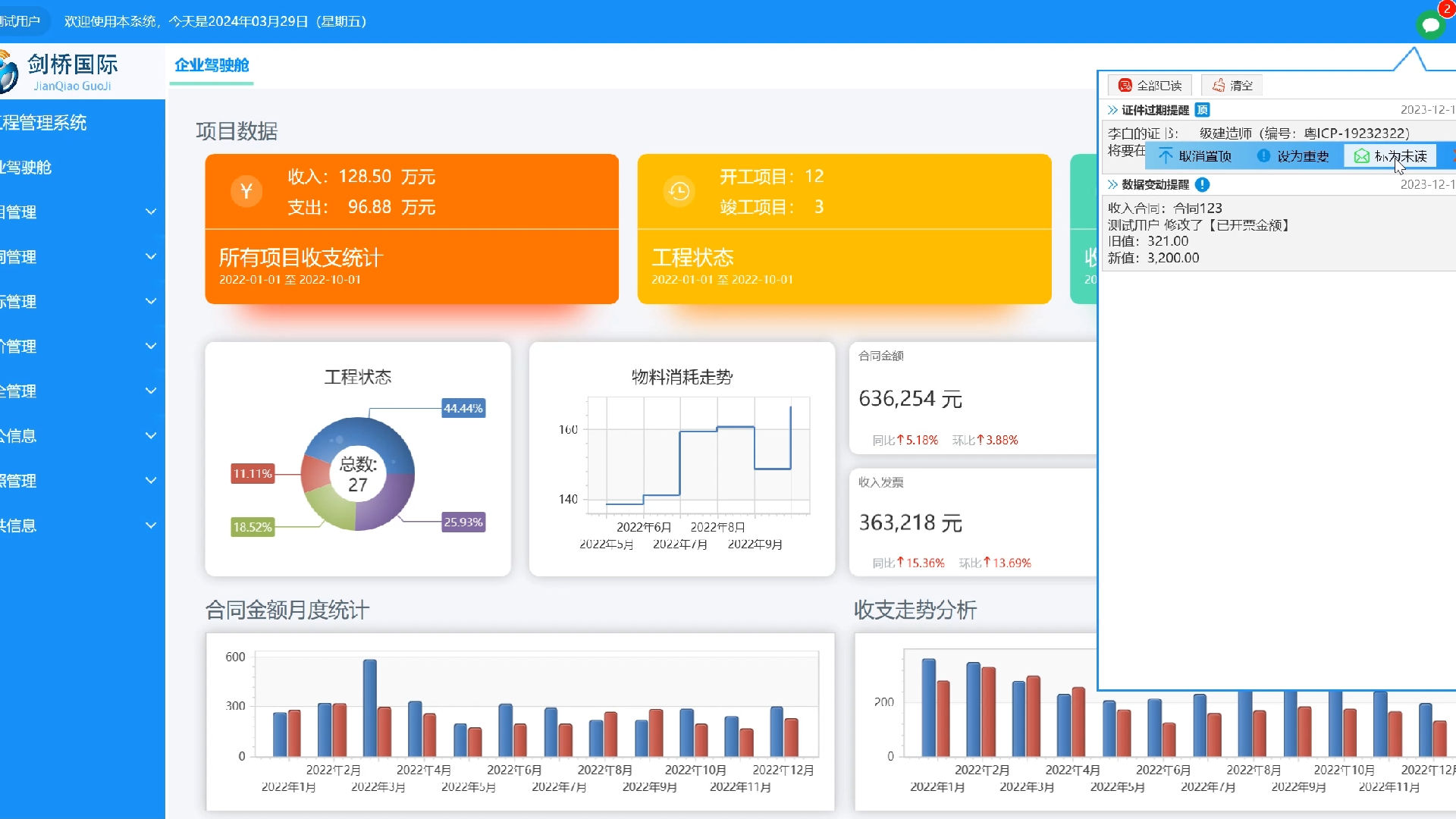The image size is (1456, 819).
Task: Expand the last sidebar menu chevron
Action: 151,525
